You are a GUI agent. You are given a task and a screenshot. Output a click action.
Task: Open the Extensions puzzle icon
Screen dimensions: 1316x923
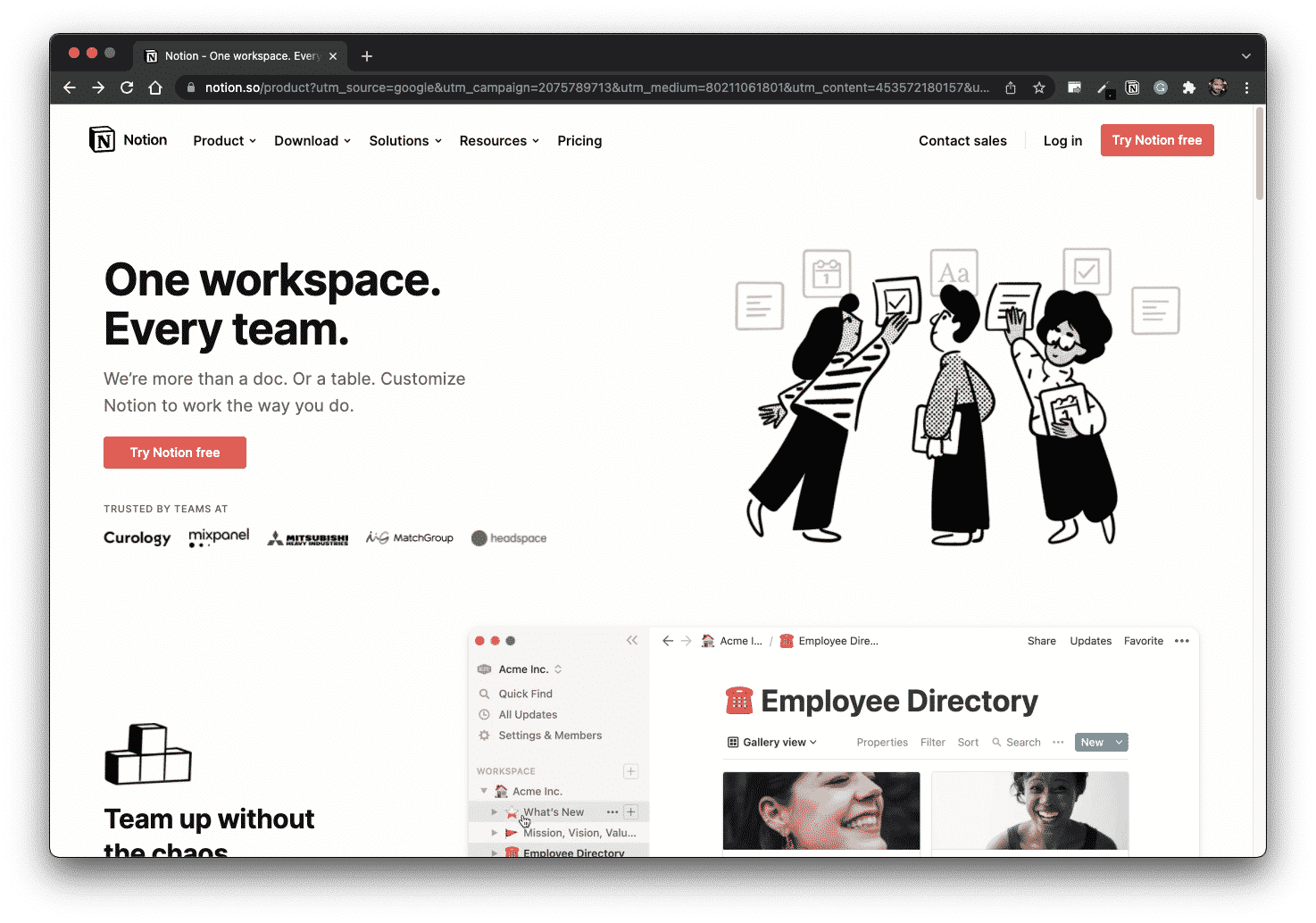[x=1189, y=87]
